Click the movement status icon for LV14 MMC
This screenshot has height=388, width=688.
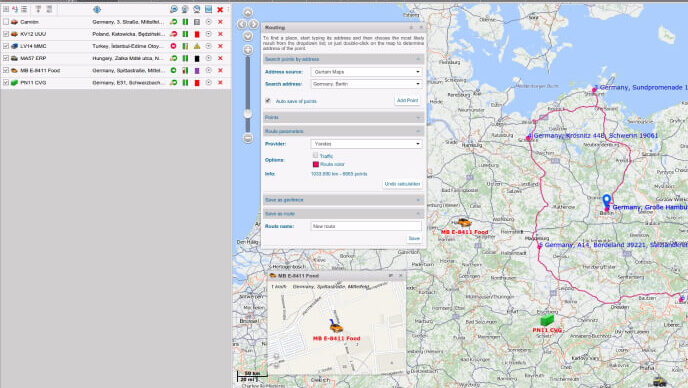tap(173, 46)
